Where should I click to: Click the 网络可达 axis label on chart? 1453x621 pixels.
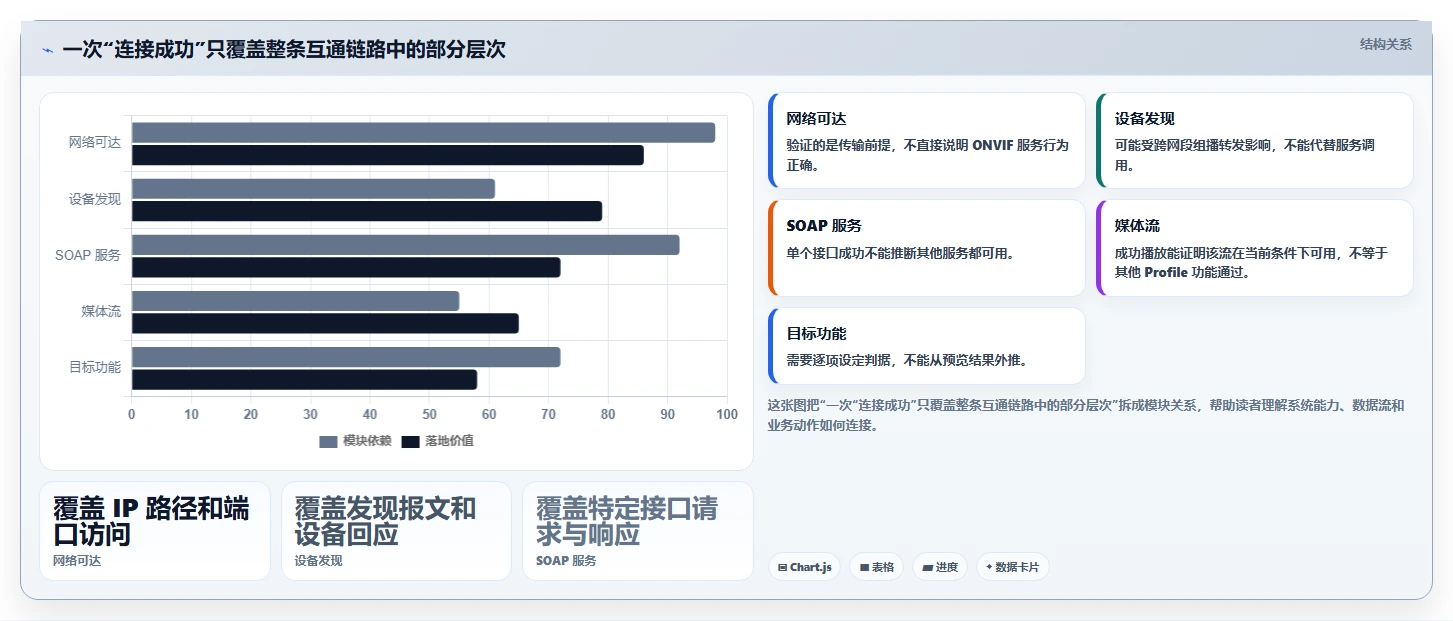(x=95, y=143)
